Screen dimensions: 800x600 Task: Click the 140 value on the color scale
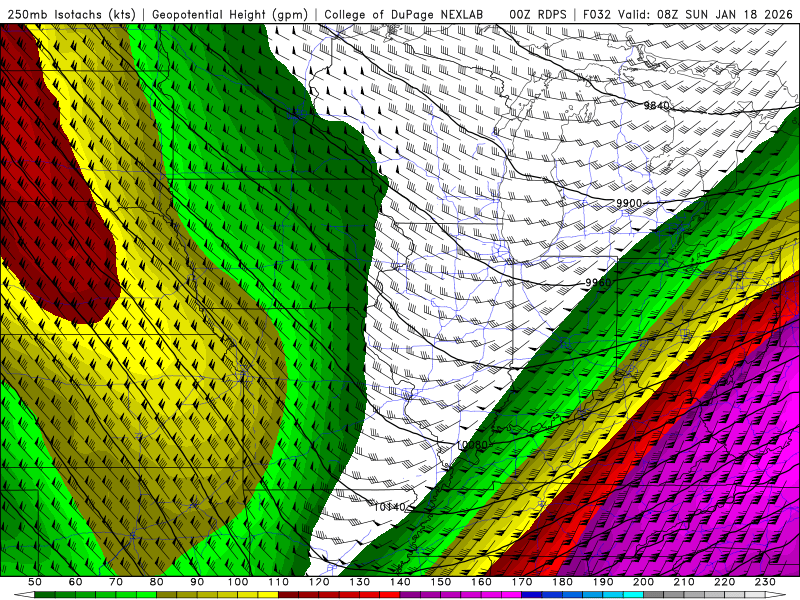coord(400,582)
